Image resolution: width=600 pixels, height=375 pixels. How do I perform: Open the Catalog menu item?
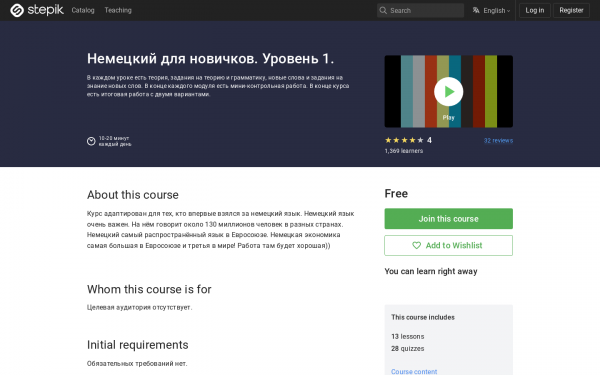(x=83, y=10)
